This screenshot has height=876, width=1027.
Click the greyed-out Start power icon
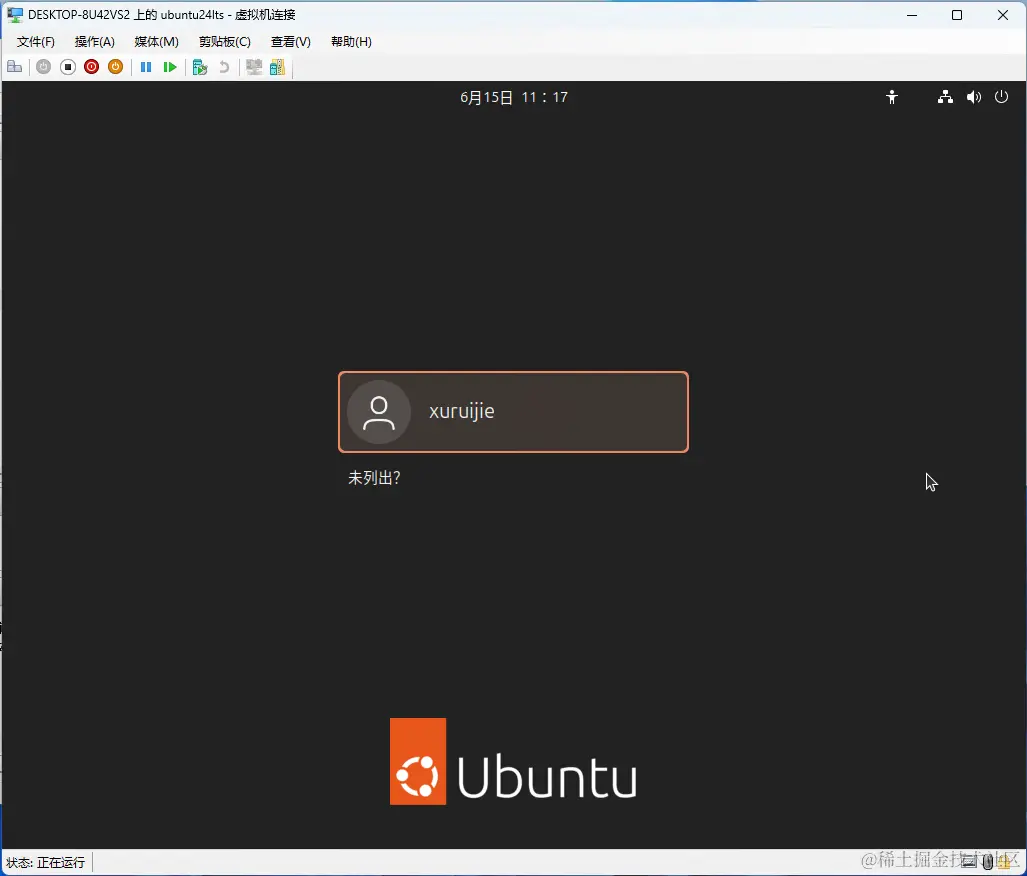point(43,67)
